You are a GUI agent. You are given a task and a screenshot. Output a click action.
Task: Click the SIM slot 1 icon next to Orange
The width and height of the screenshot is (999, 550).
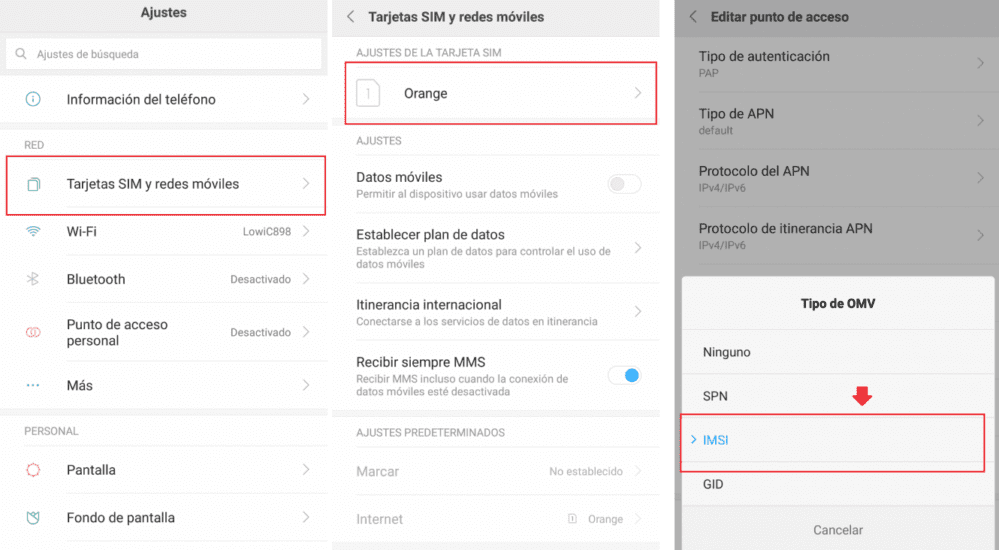click(x=368, y=93)
